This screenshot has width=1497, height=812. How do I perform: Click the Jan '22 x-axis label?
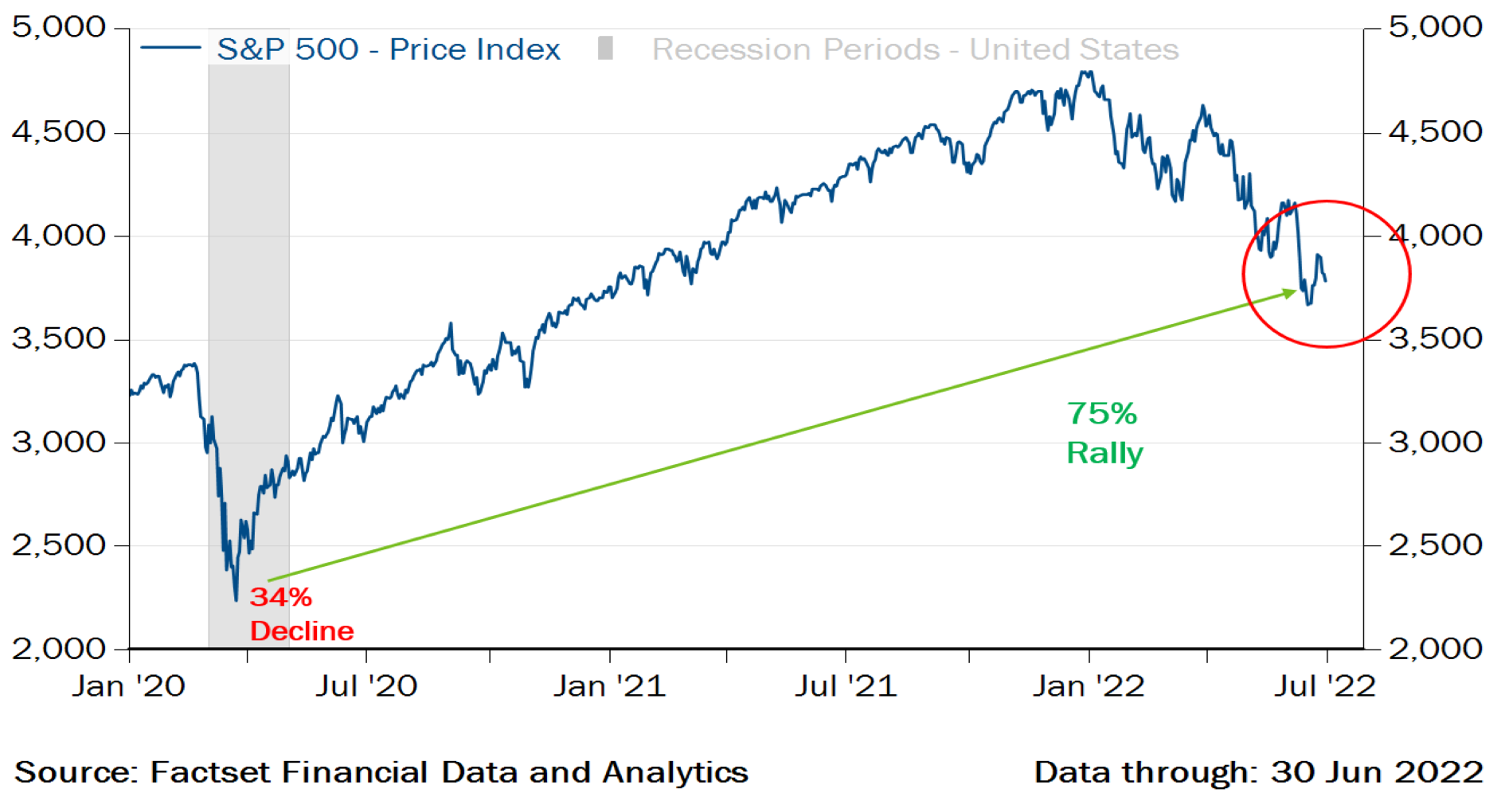click(1089, 686)
